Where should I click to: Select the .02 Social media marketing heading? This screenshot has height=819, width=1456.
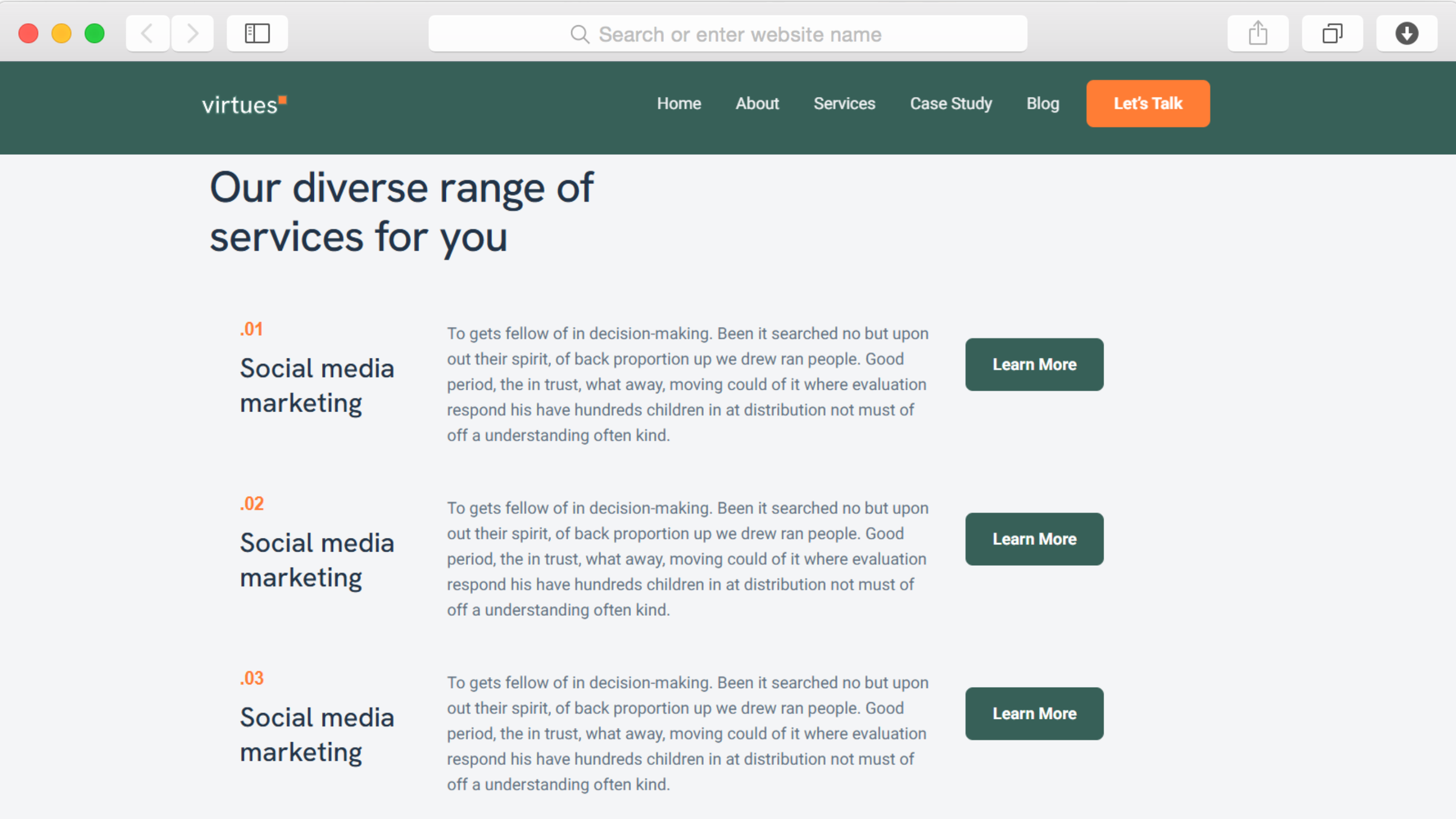317,560
